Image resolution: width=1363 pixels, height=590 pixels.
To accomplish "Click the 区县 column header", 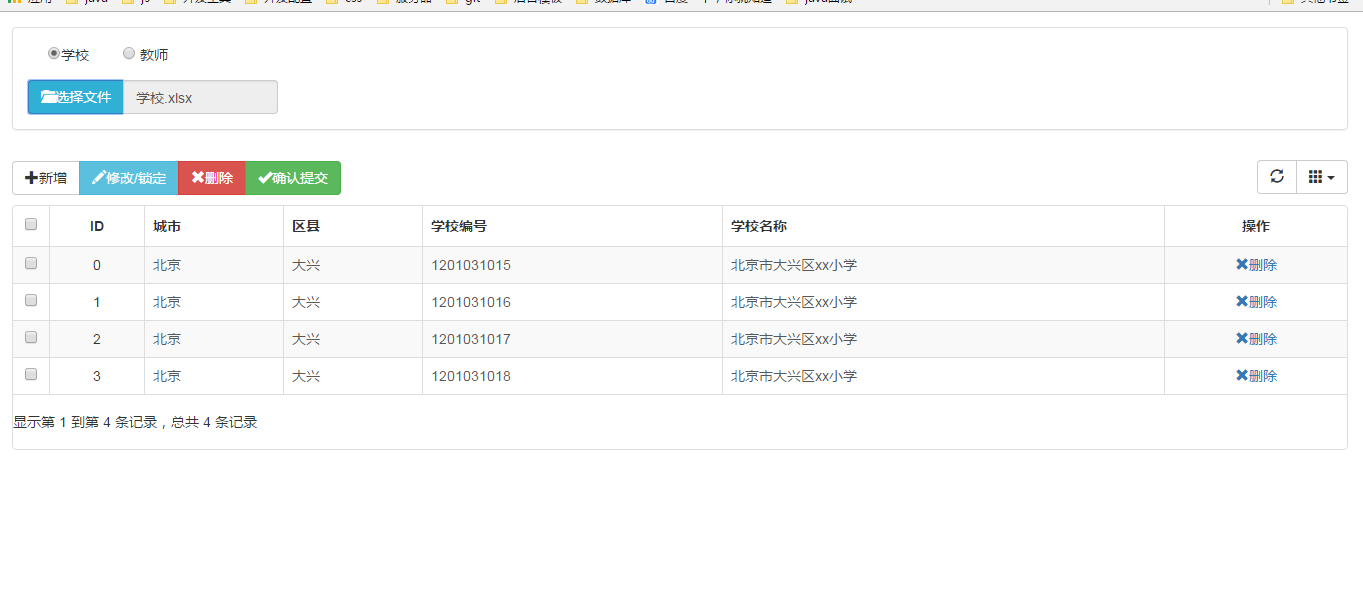I will click(353, 226).
